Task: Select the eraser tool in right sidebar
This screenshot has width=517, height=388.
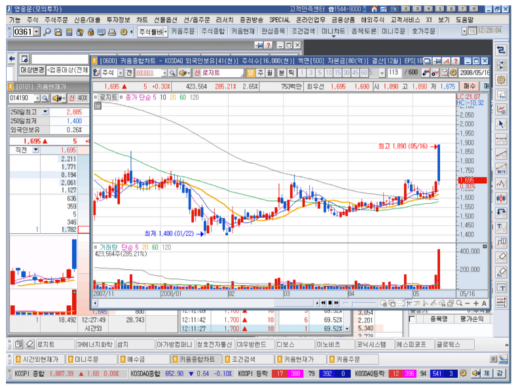Action: click(x=501, y=257)
